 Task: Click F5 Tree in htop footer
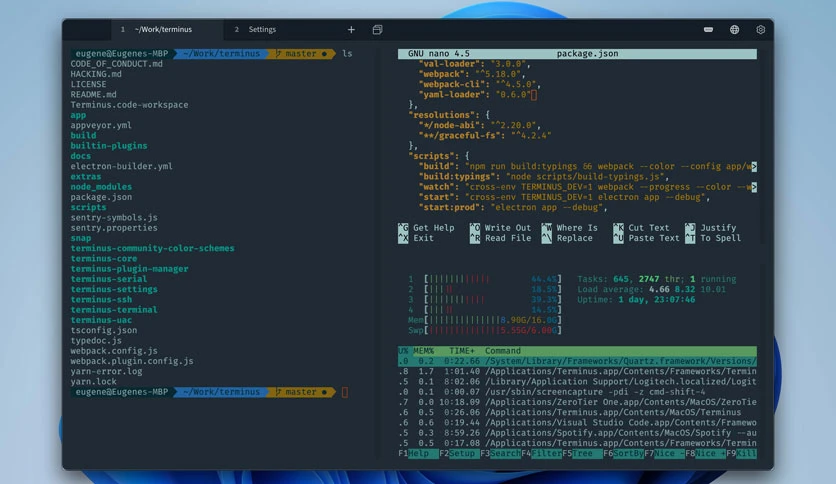582,454
